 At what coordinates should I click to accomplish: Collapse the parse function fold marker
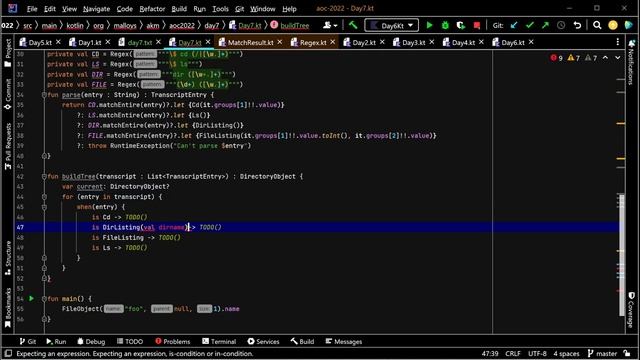point(44,95)
